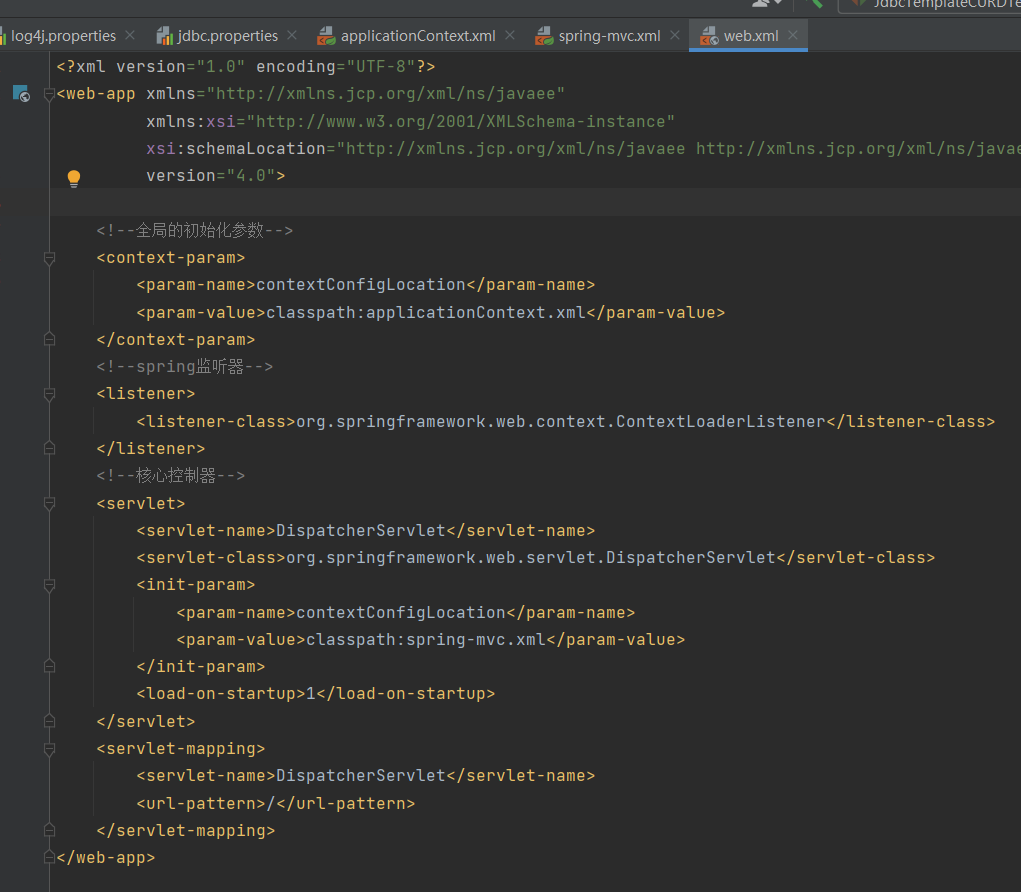Collapse the web-app root element fold
1021x892 pixels.
point(49,94)
